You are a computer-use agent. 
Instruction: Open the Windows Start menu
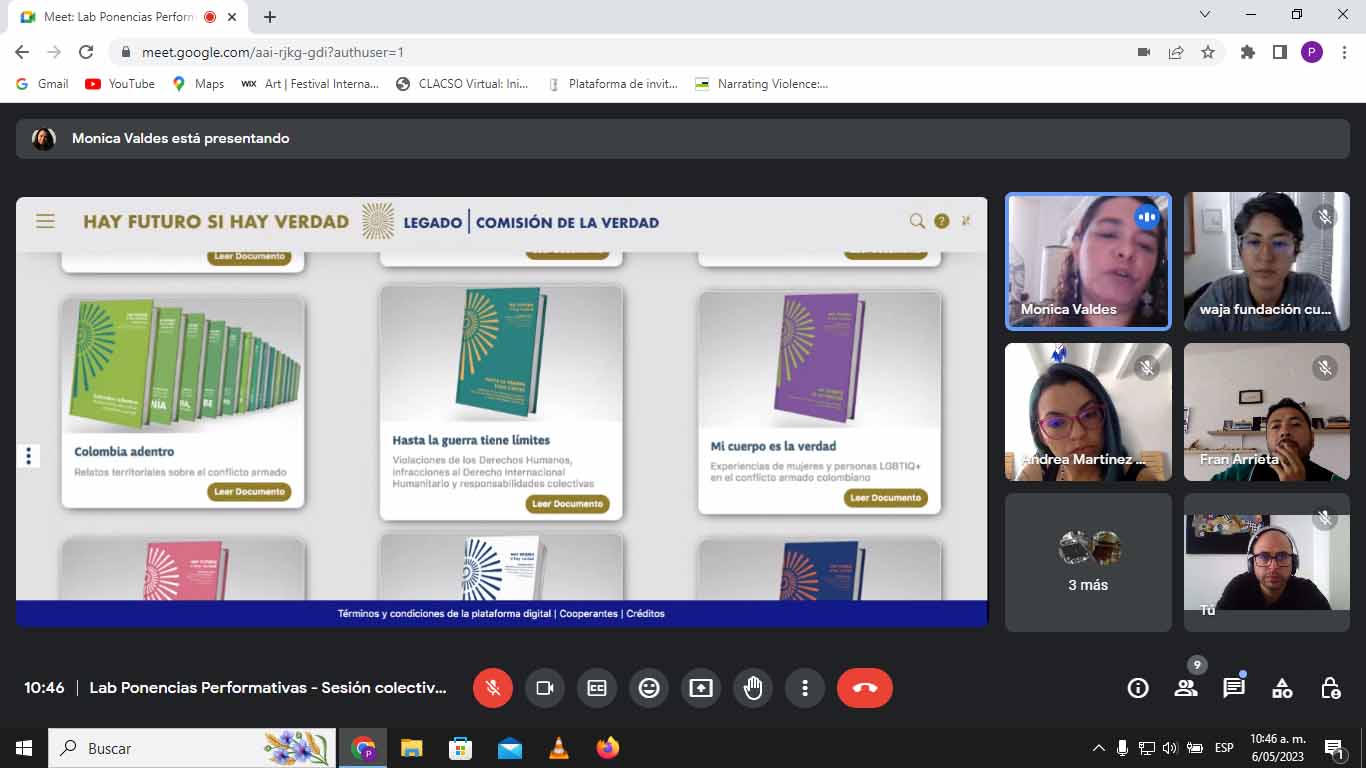[24, 748]
